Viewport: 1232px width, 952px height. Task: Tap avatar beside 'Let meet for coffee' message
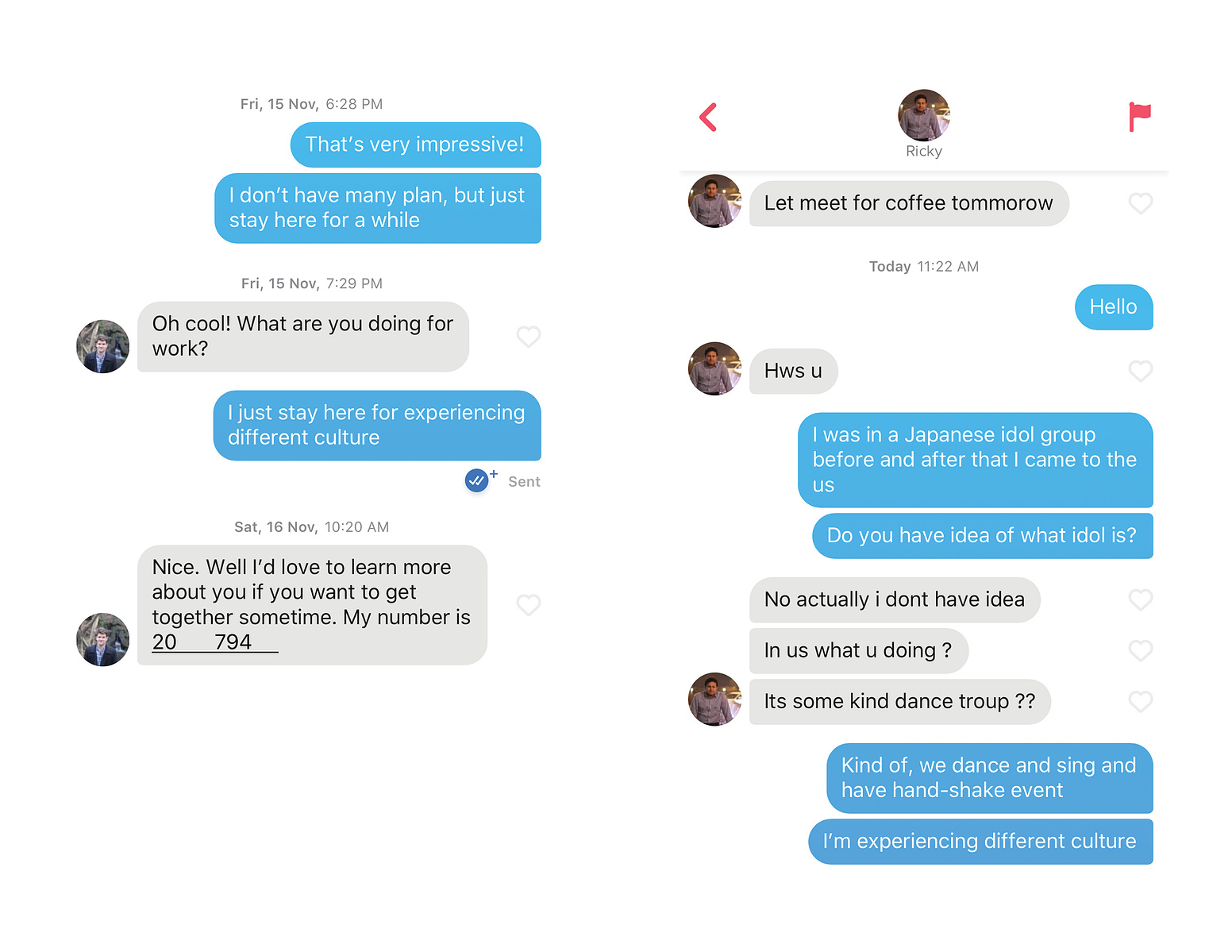tap(714, 201)
